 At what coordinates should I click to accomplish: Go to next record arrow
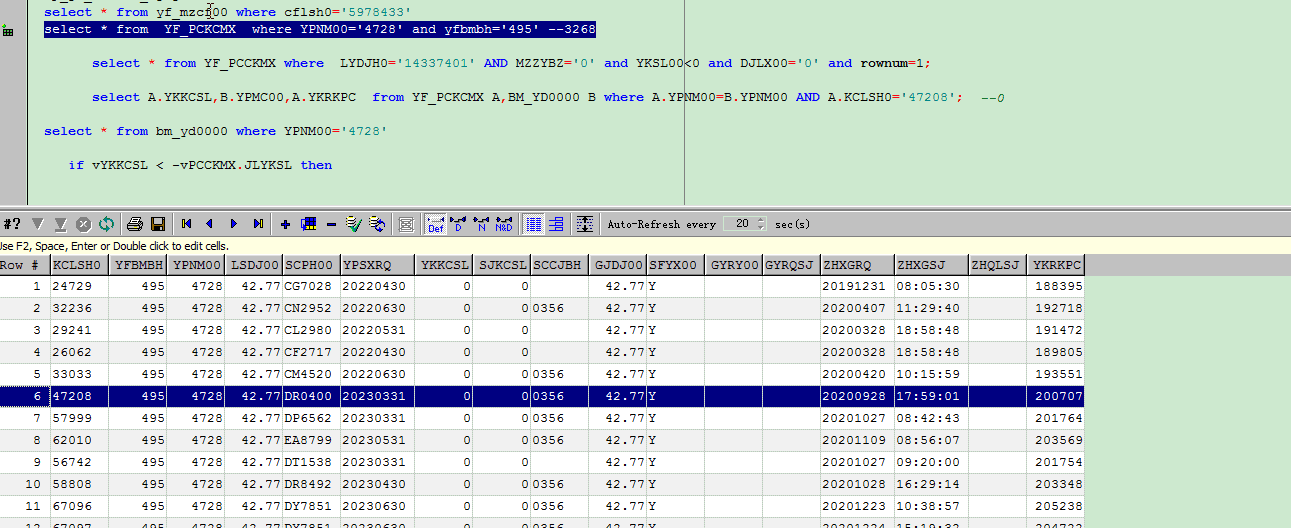[234, 224]
